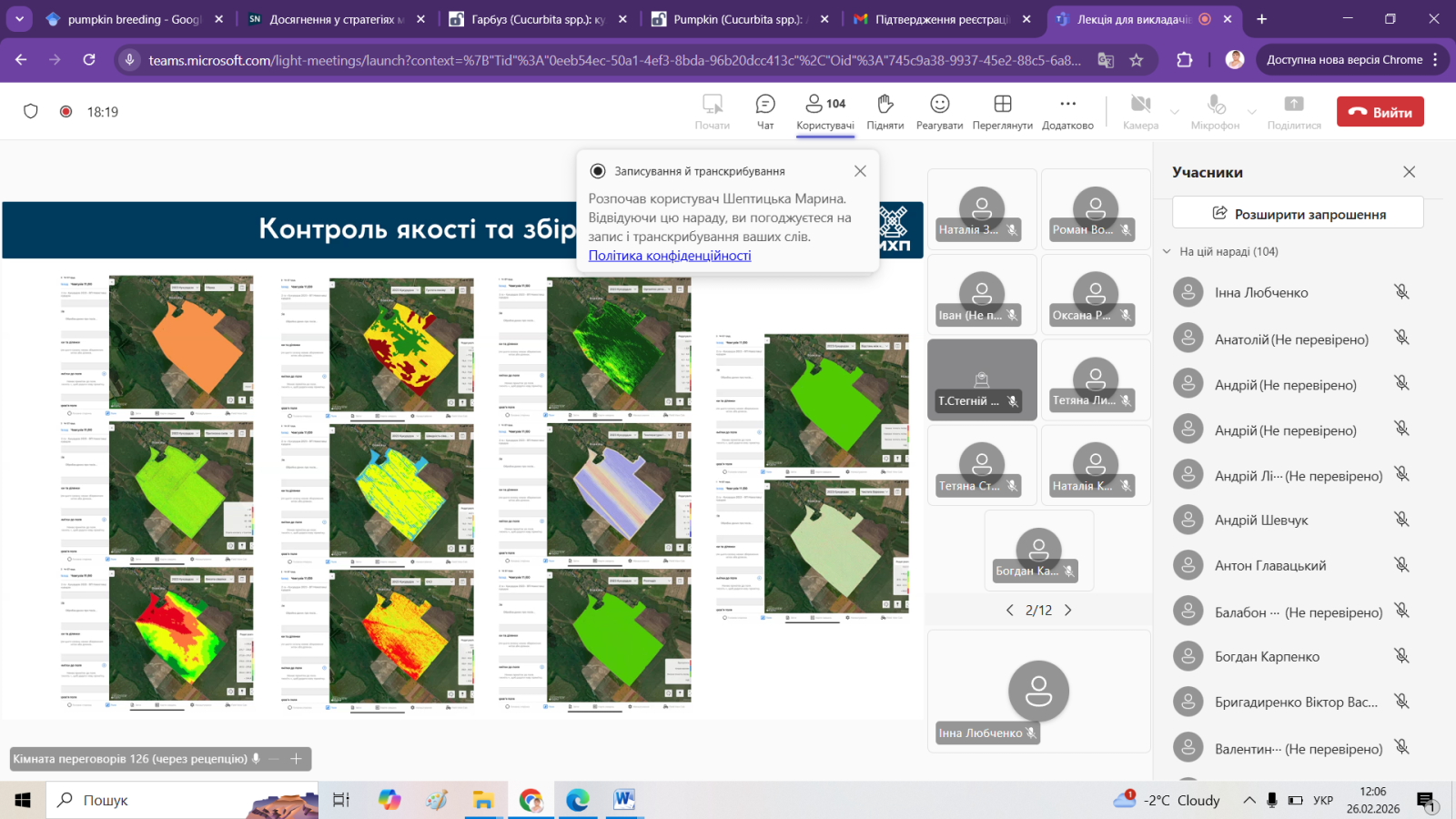Click the Share (Поділитися) screen icon

click(1293, 111)
